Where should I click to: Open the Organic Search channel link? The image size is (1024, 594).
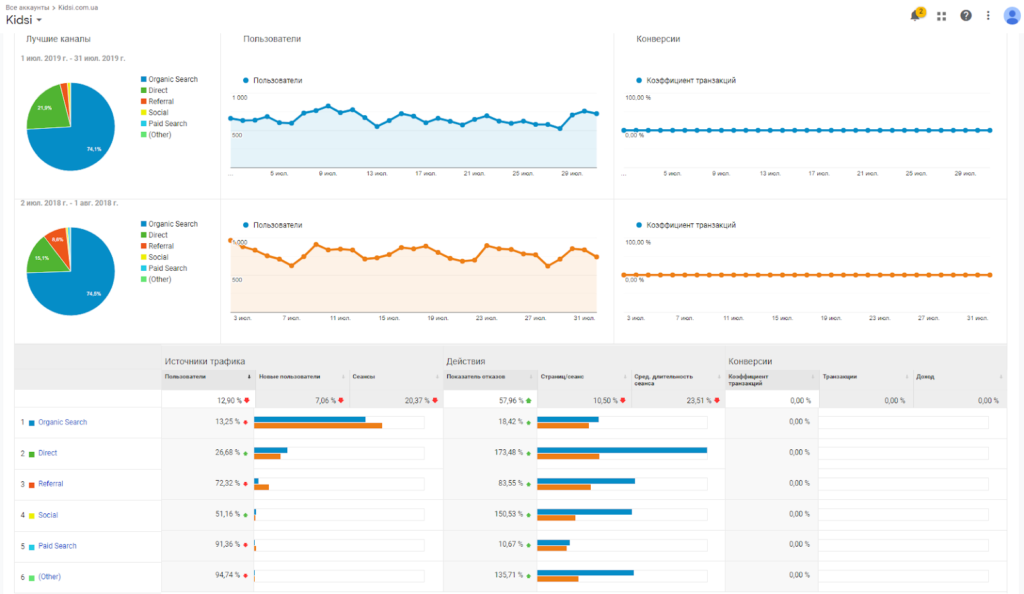[x=62, y=422]
